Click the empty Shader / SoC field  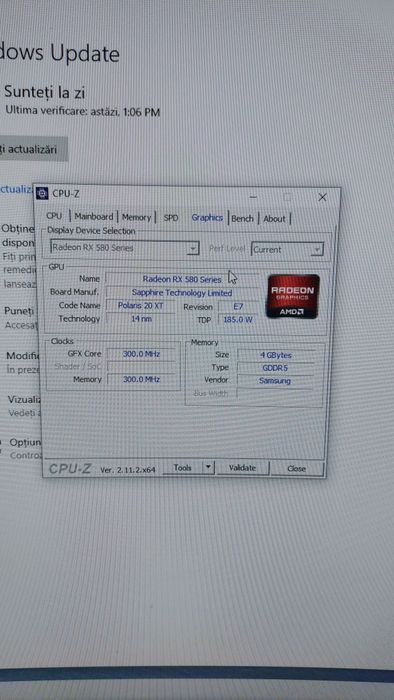(141, 367)
